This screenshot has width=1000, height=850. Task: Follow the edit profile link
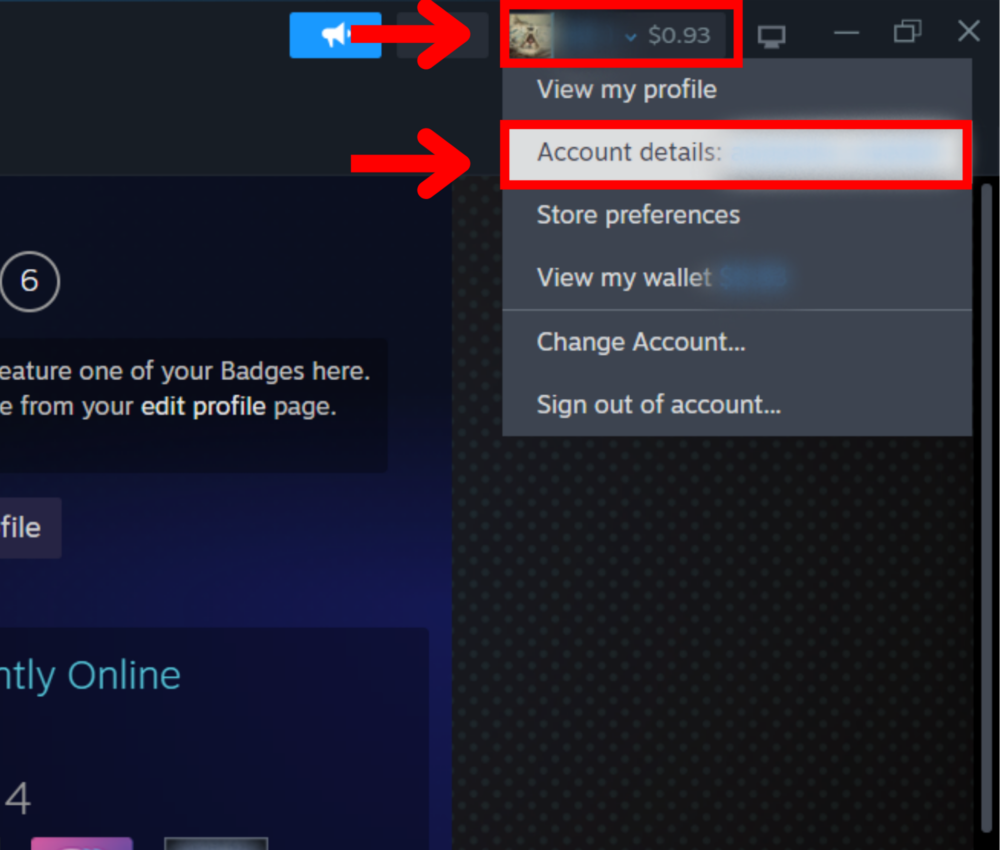[203, 406]
